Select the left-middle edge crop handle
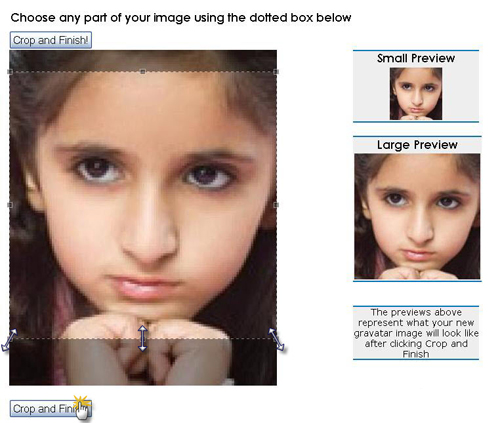The width and height of the screenshot is (500, 423). (x=10, y=205)
